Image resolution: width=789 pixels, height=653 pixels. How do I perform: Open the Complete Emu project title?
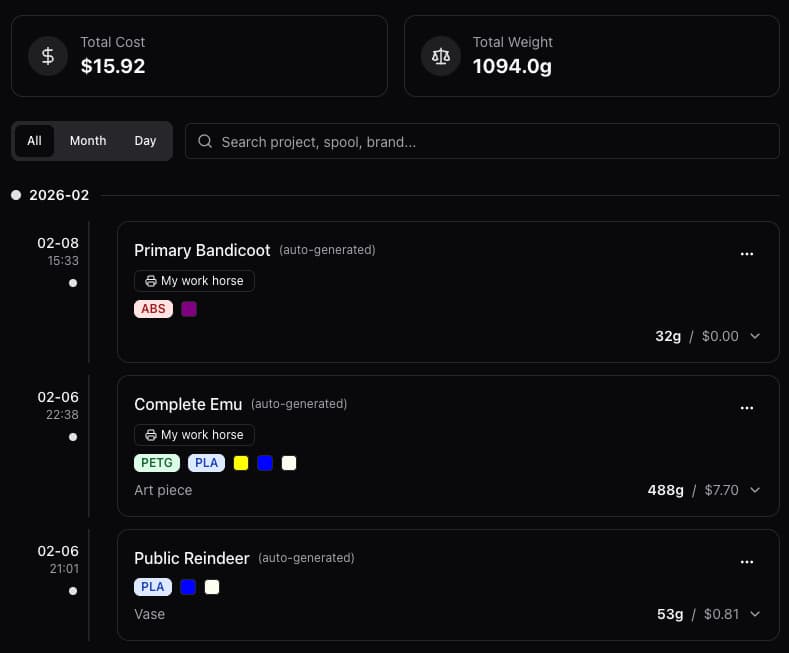pos(188,404)
